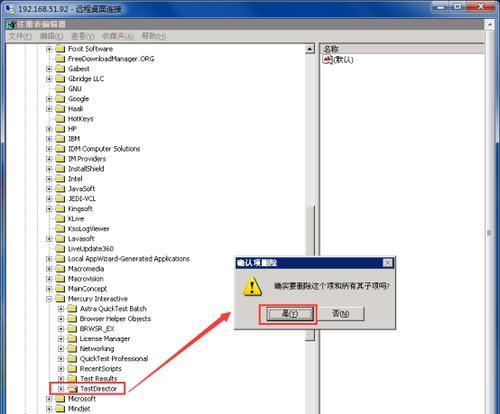The image size is (500, 414).
Task: Select the QuickTest Professional folder icon
Action: pos(72,359)
